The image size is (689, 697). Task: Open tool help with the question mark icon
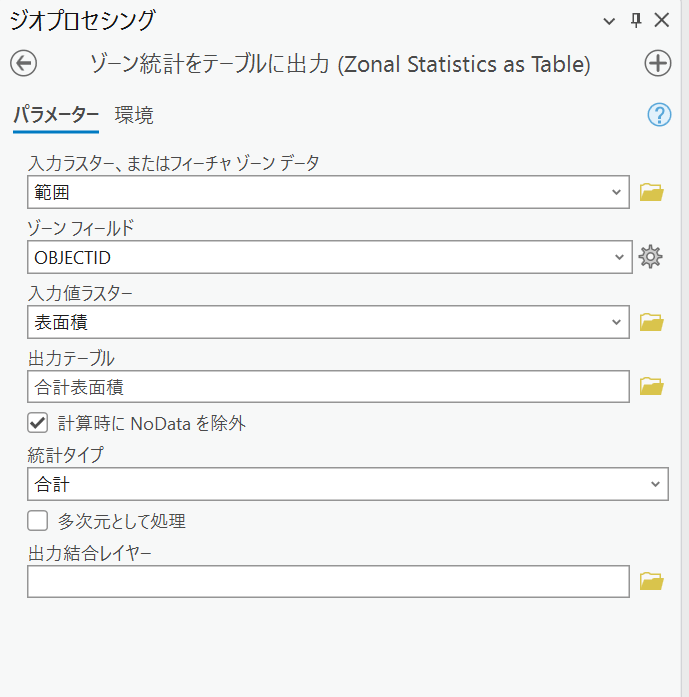point(659,115)
